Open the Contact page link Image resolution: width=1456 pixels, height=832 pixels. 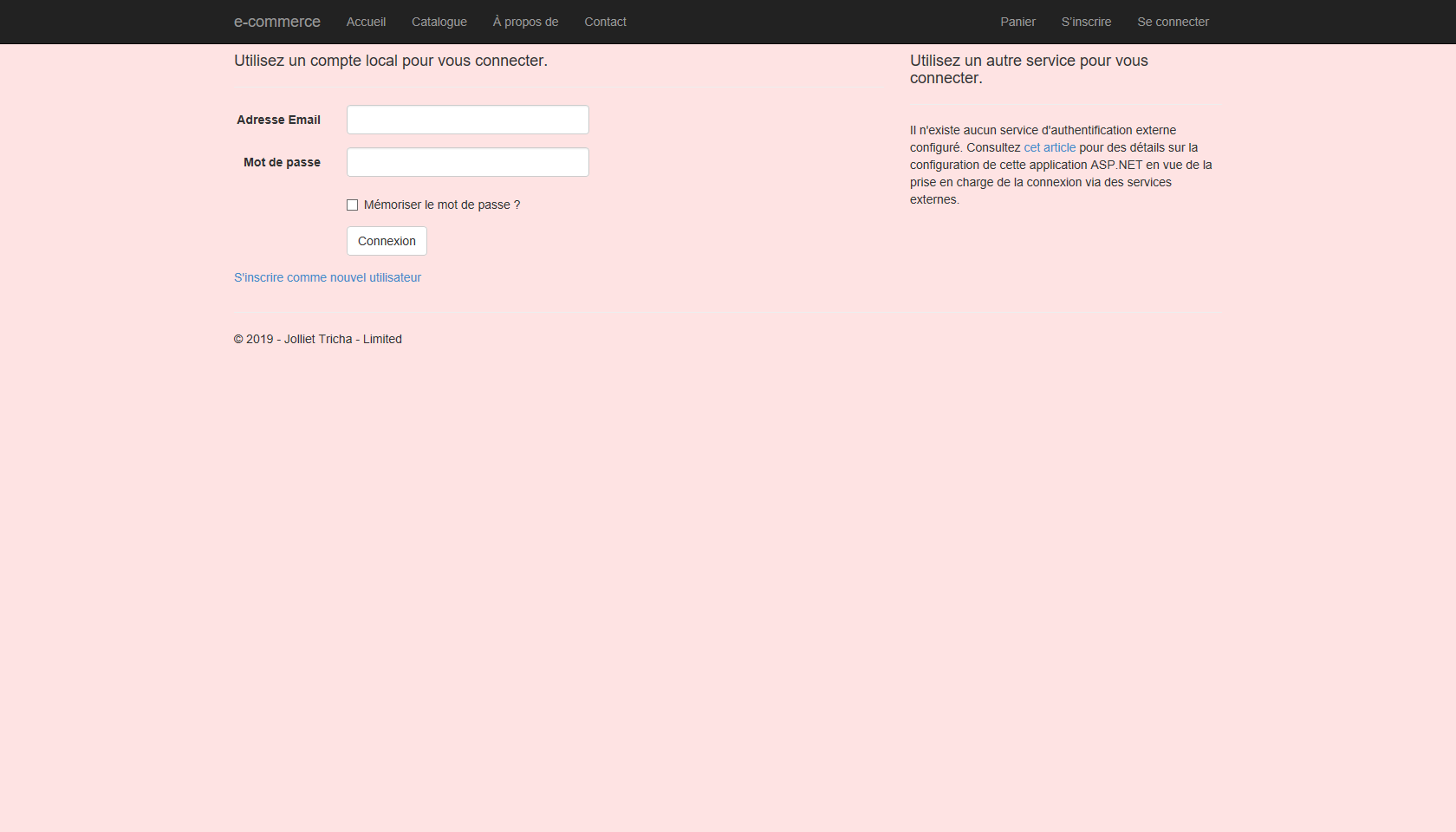point(605,22)
